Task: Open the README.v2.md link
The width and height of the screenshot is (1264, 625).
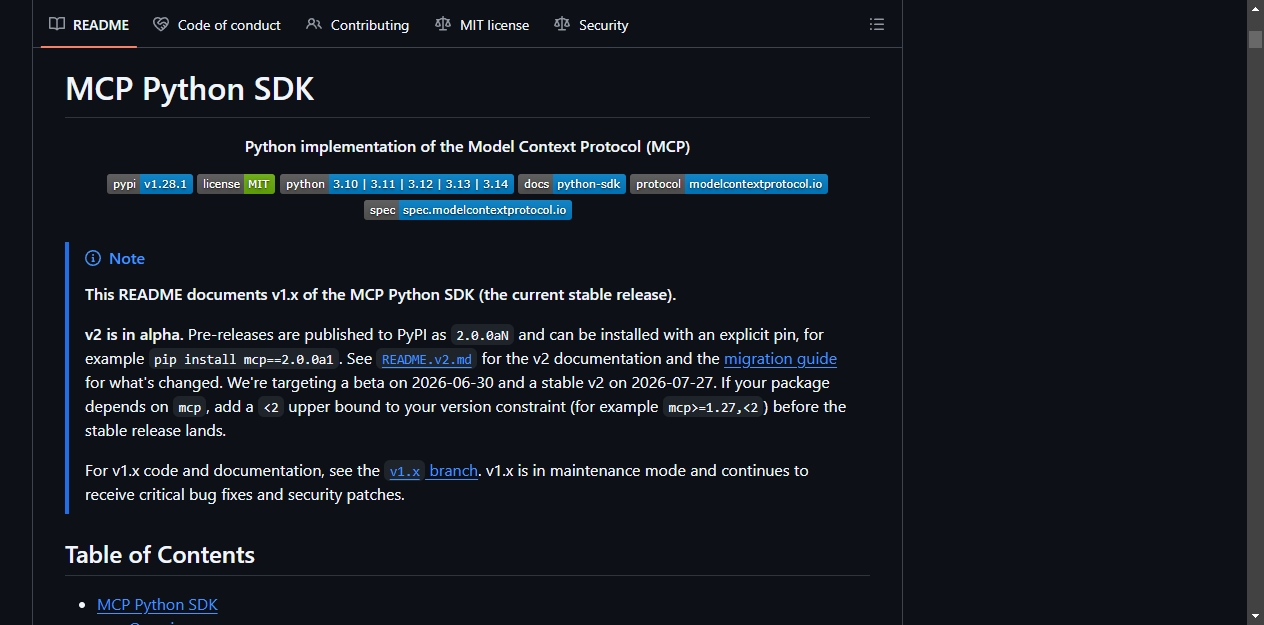Action: (x=427, y=359)
